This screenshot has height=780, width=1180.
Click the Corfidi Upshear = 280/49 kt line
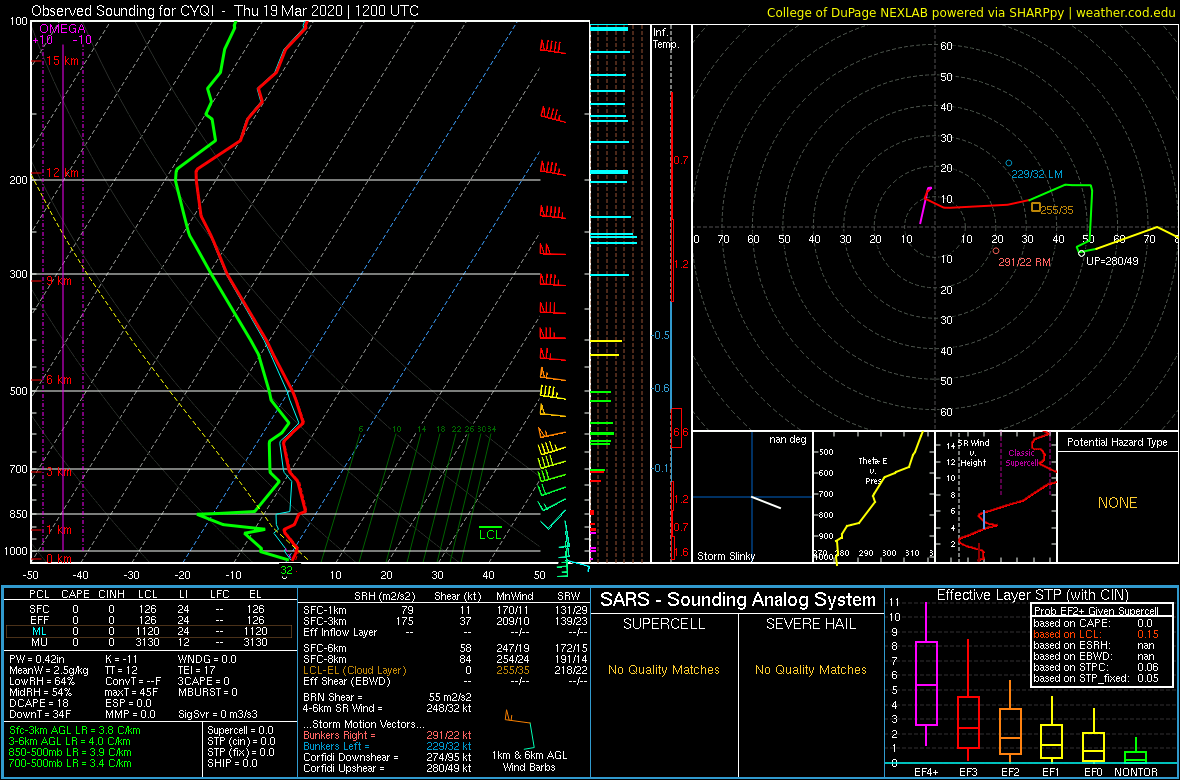pyautogui.click(x=387, y=768)
